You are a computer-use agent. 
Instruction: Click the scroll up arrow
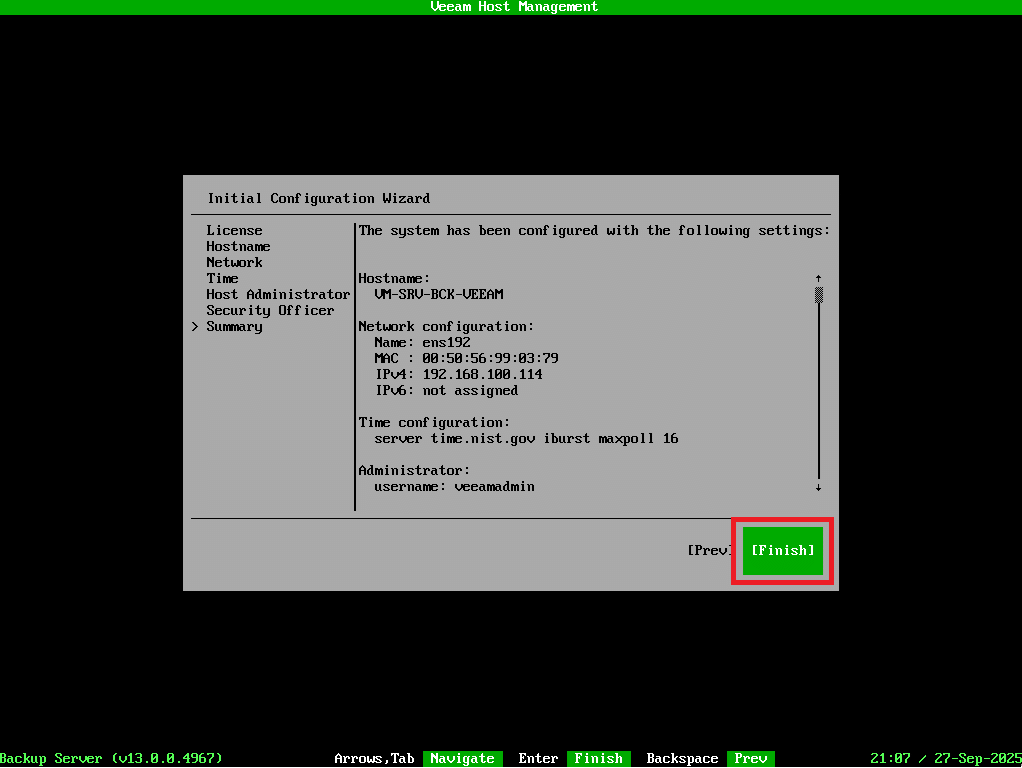pos(818,278)
